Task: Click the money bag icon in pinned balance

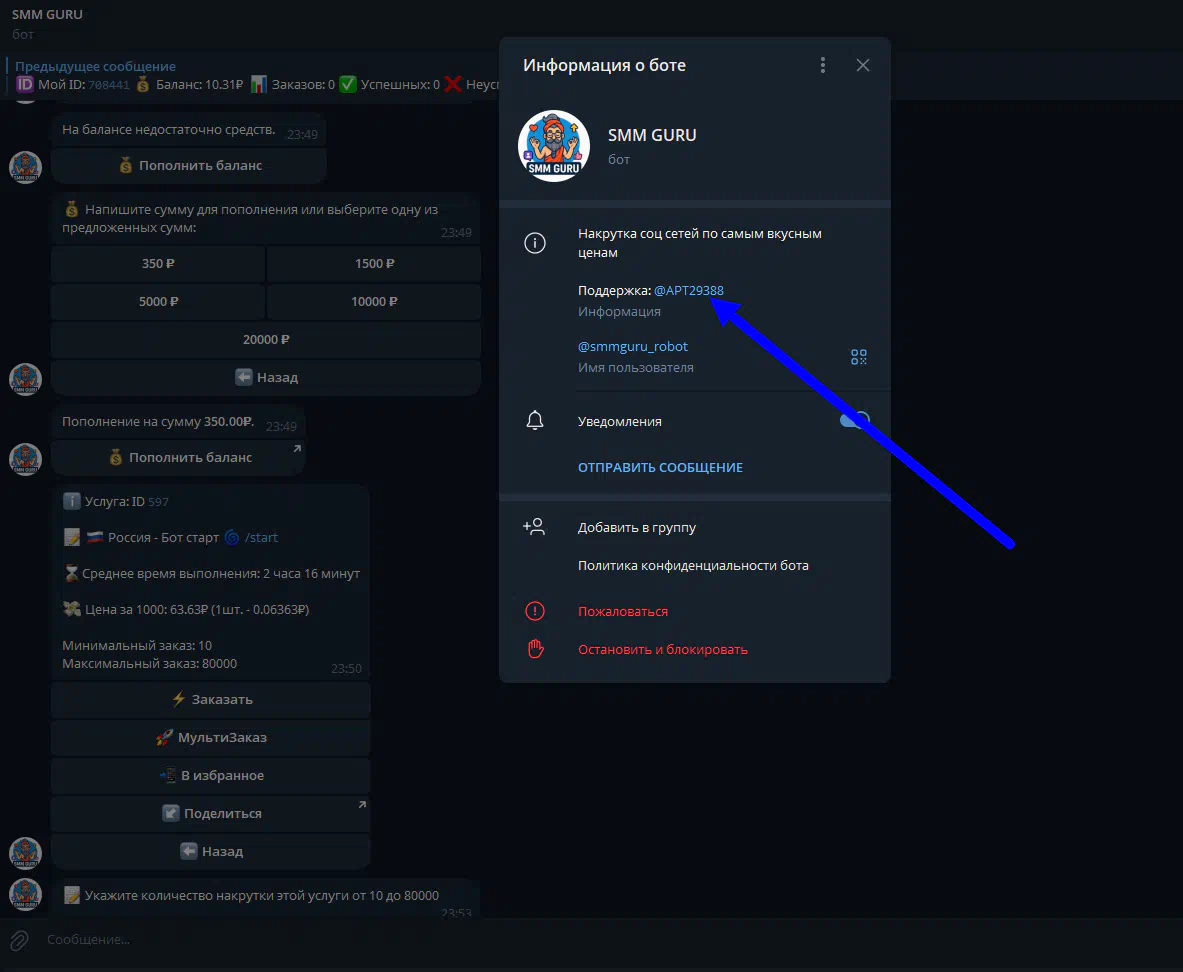Action: (143, 85)
